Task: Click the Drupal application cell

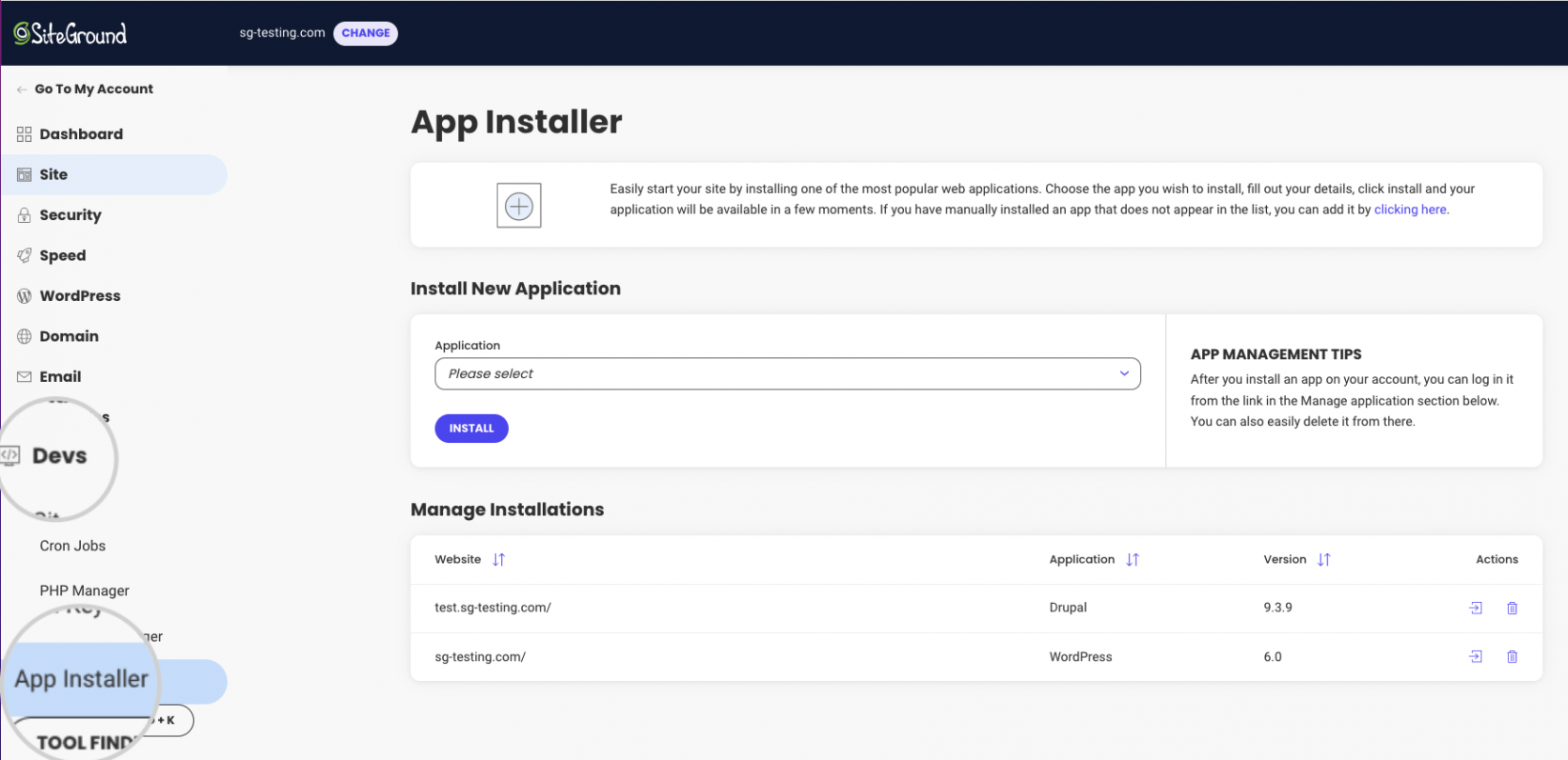Action: 1068,608
